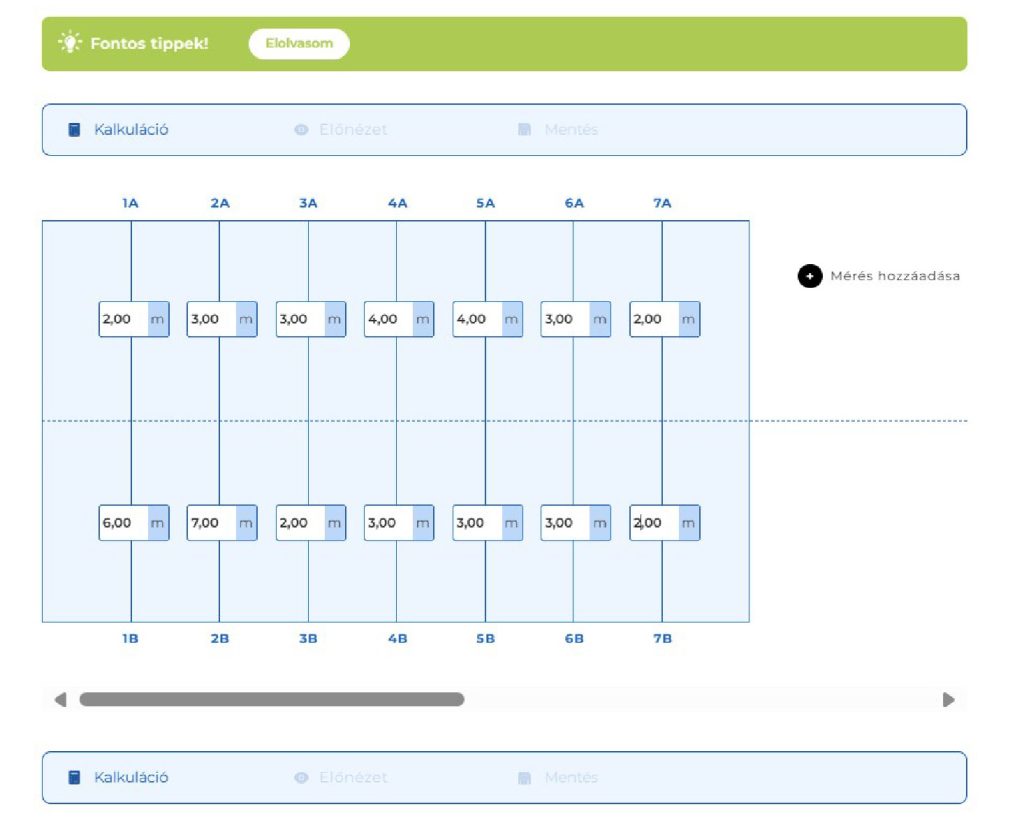The image size is (1024, 823).
Task: Select the bottom Mentés tab label
Action: [571, 777]
